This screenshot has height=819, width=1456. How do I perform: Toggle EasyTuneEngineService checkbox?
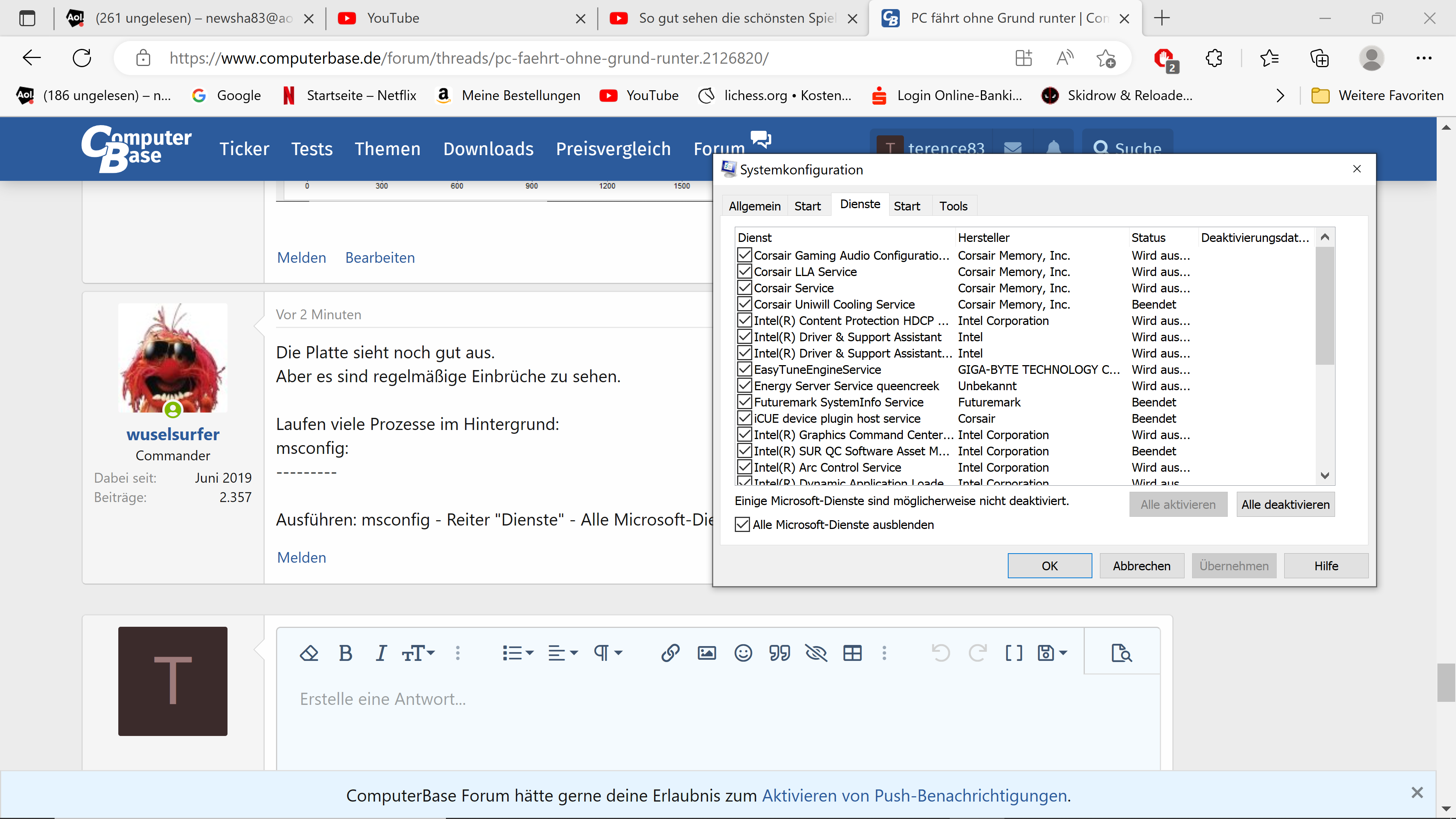pyautogui.click(x=744, y=370)
